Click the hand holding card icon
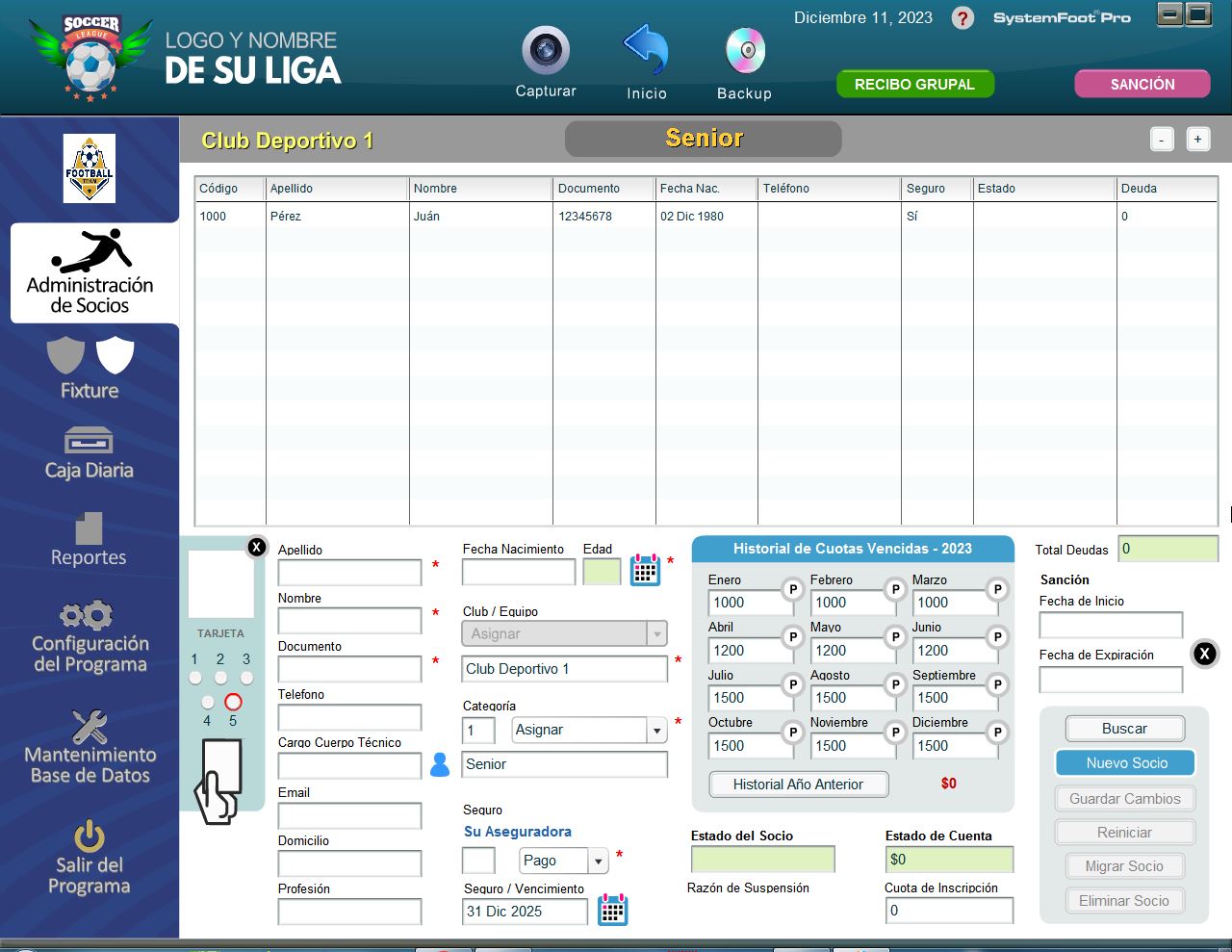 219,781
